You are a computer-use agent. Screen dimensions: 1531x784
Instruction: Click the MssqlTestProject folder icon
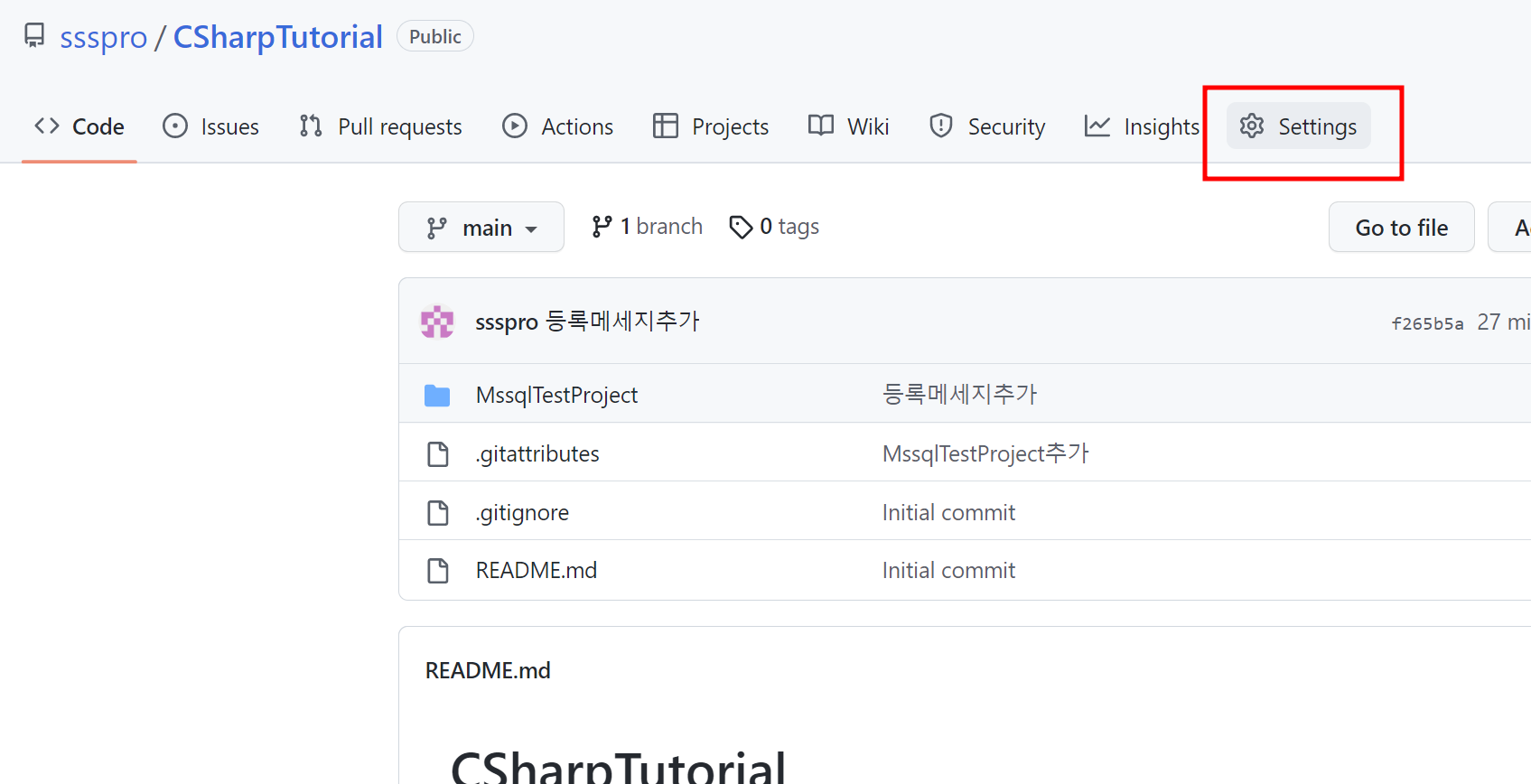[x=437, y=395]
